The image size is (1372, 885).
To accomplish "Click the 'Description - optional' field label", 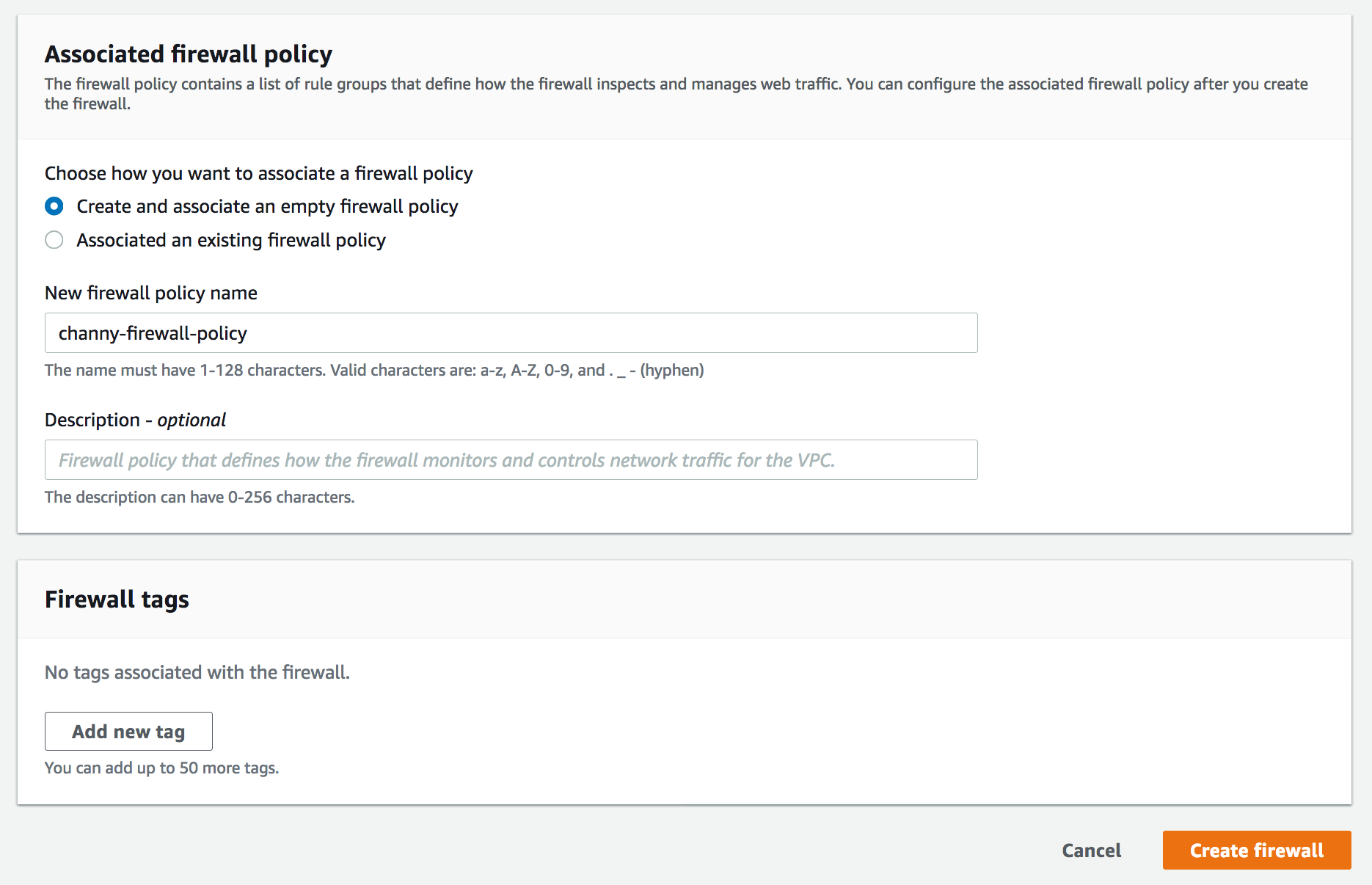I will click(x=135, y=420).
